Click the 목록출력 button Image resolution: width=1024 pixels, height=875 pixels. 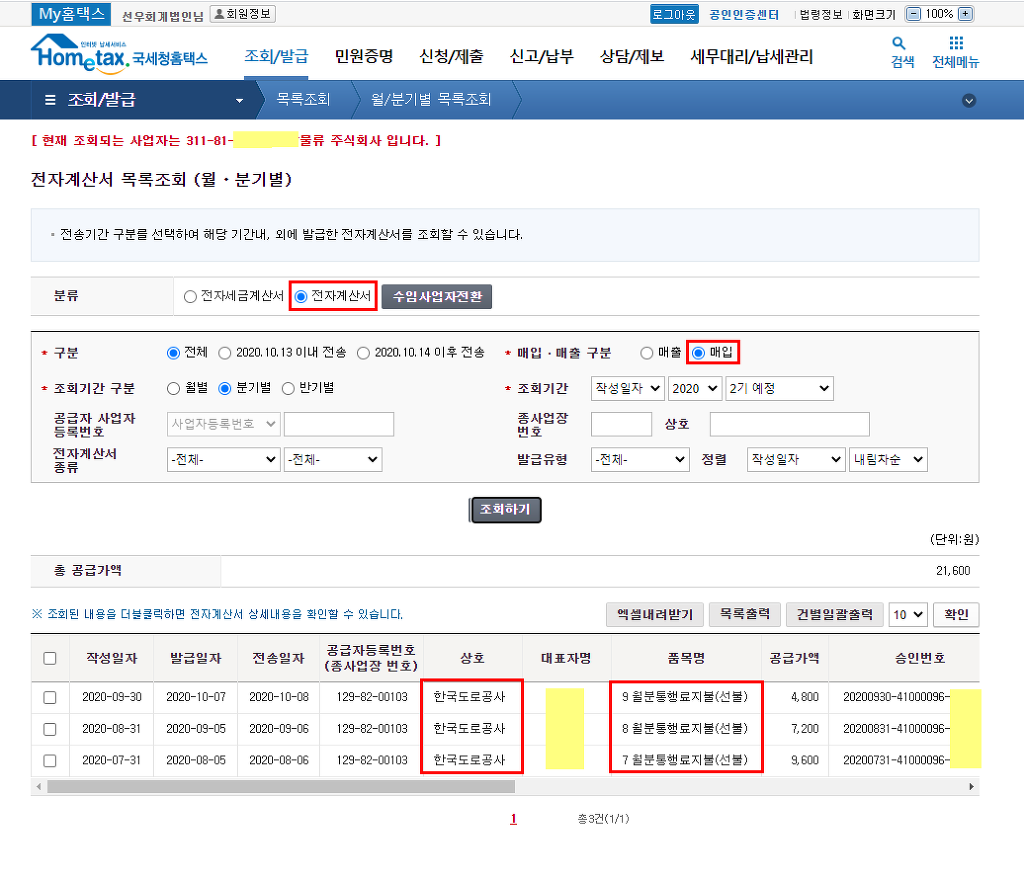coord(744,614)
